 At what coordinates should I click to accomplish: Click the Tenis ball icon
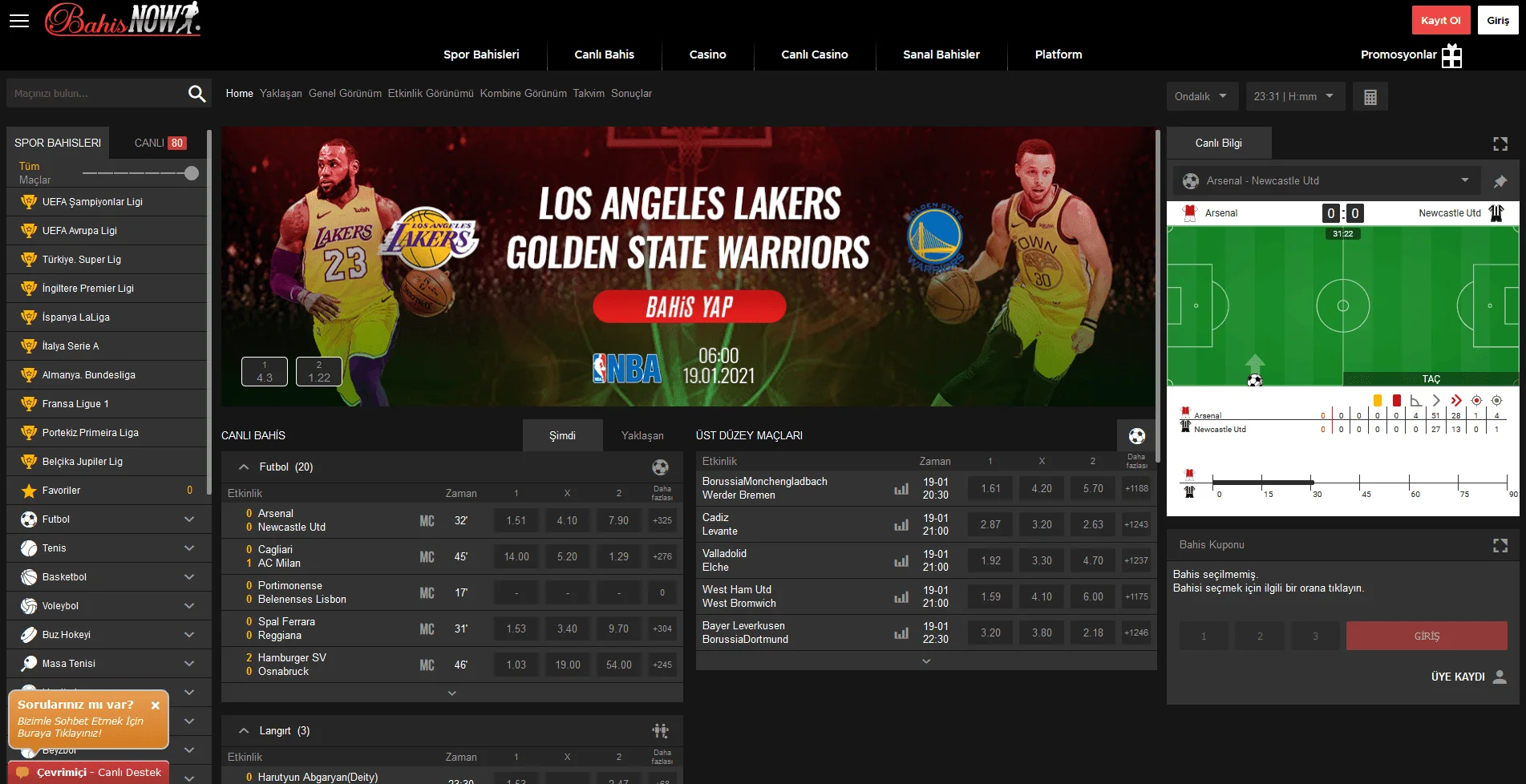click(x=29, y=548)
